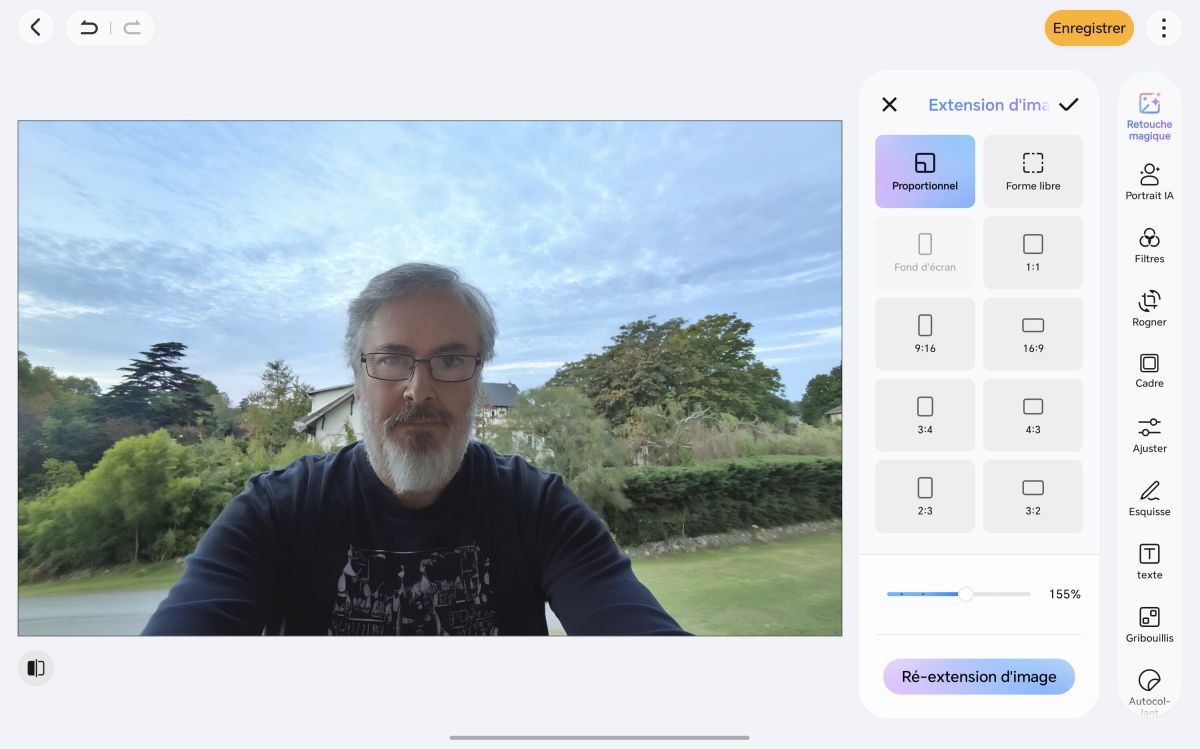
Task: Click the extension percentage slider track
Action: (958, 594)
